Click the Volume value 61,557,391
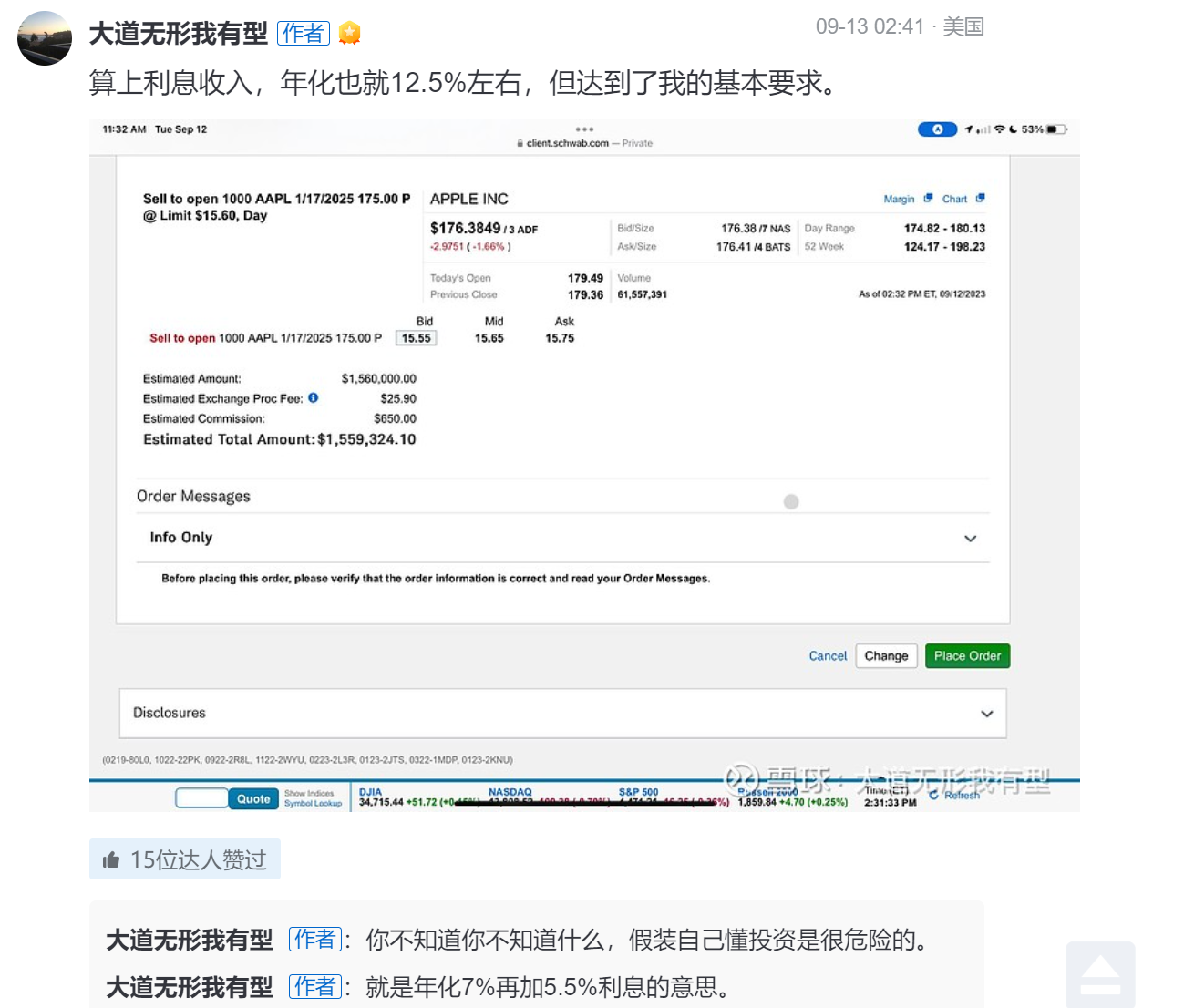Screen dimensions: 1184x1008 pyautogui.click(x=642, y=294)
